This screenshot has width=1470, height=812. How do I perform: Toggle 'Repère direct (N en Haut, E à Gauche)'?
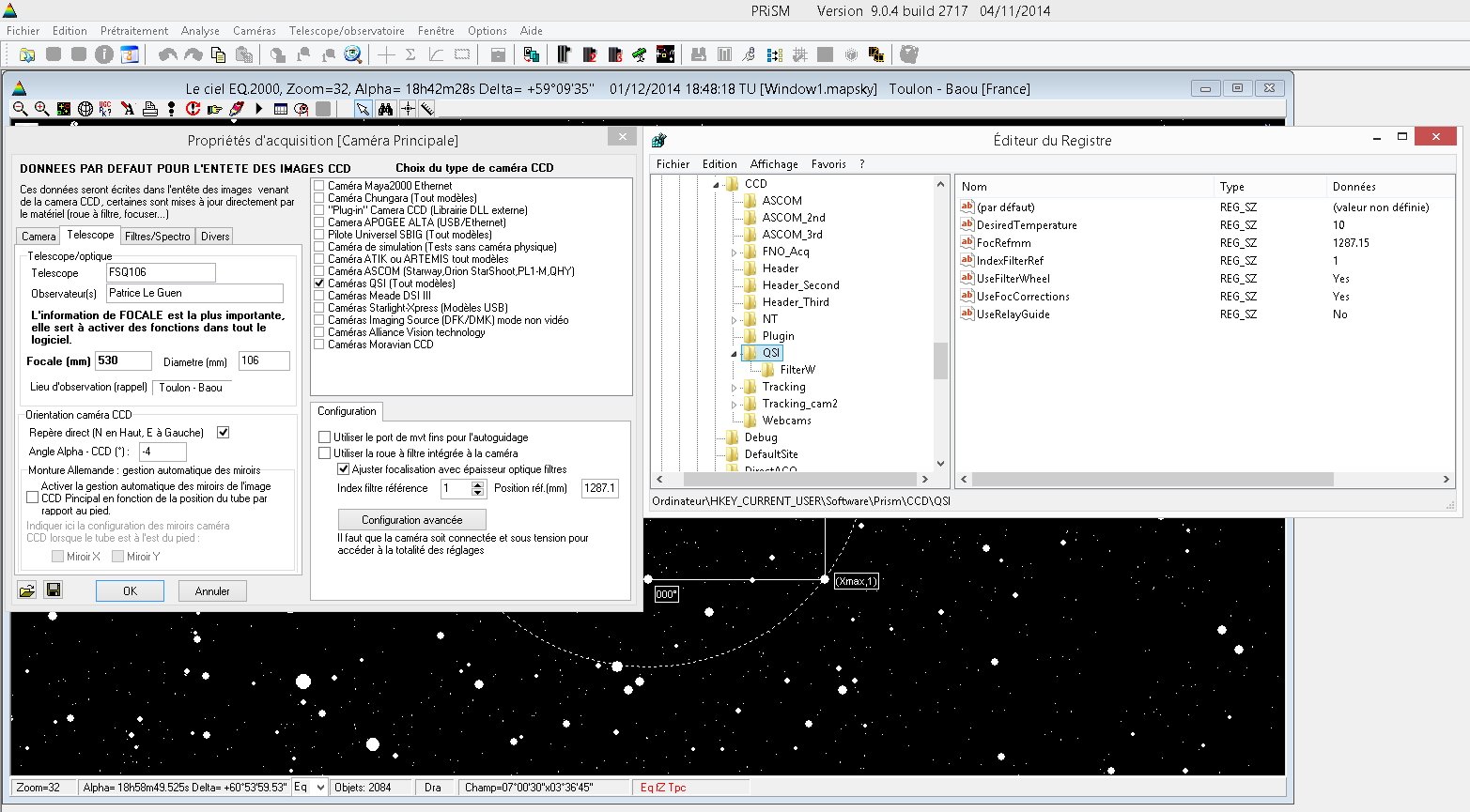pos(223,433)
